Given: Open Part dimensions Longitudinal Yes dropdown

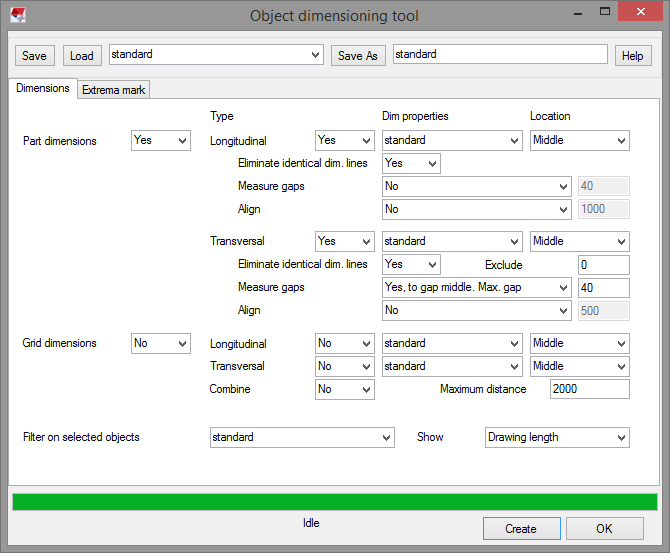Looking at the screenshot, I should 345,141.
